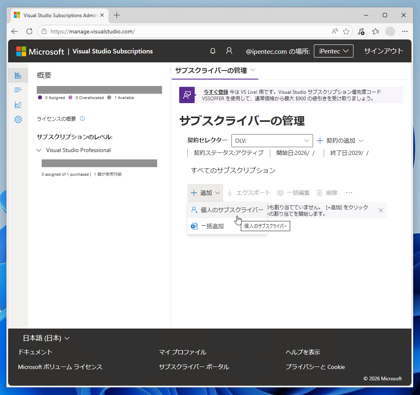The width and height of the screenshot is (420, 395).
Task: Open プライバシーと Cookie footer link
Action: pos(315,367)
